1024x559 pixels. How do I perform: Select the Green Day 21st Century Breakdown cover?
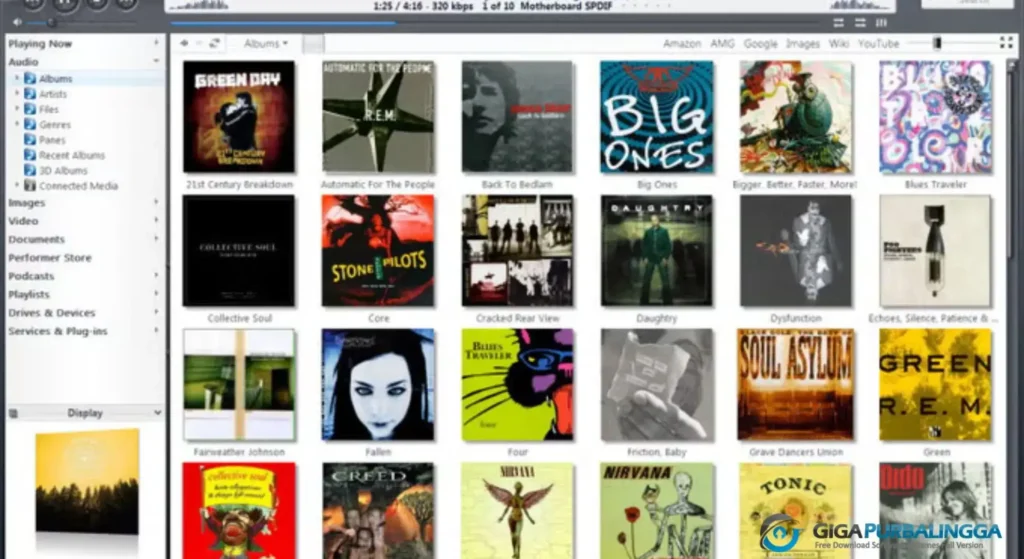[239, 117]
